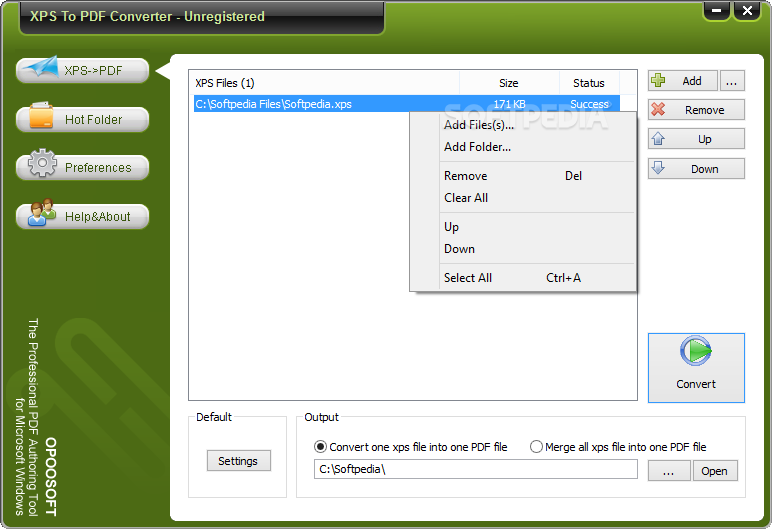This screenshot has width=772, height=529.
Task: Choose Clear All in the context menu
Action: click(523, 198)
